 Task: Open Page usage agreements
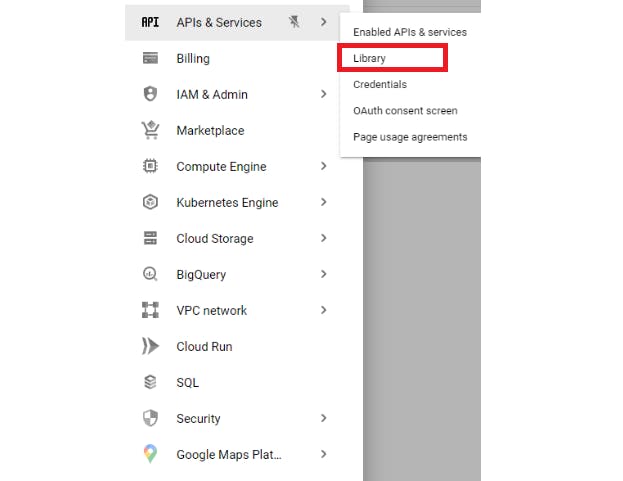pos(410,137)
